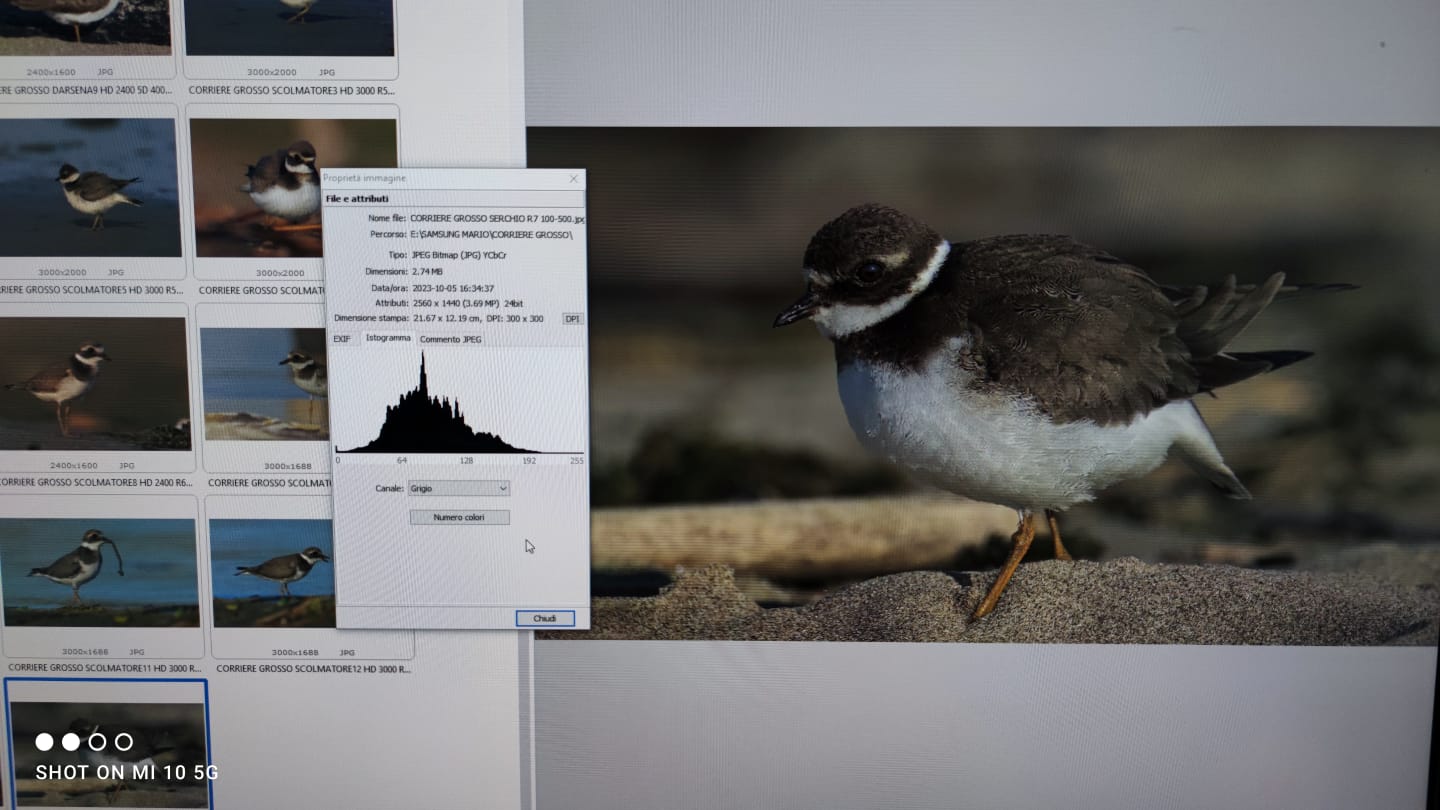Click the SCOLMATORE12 file name label
This screenshot has width=1440, height=810.
[313, 668]
